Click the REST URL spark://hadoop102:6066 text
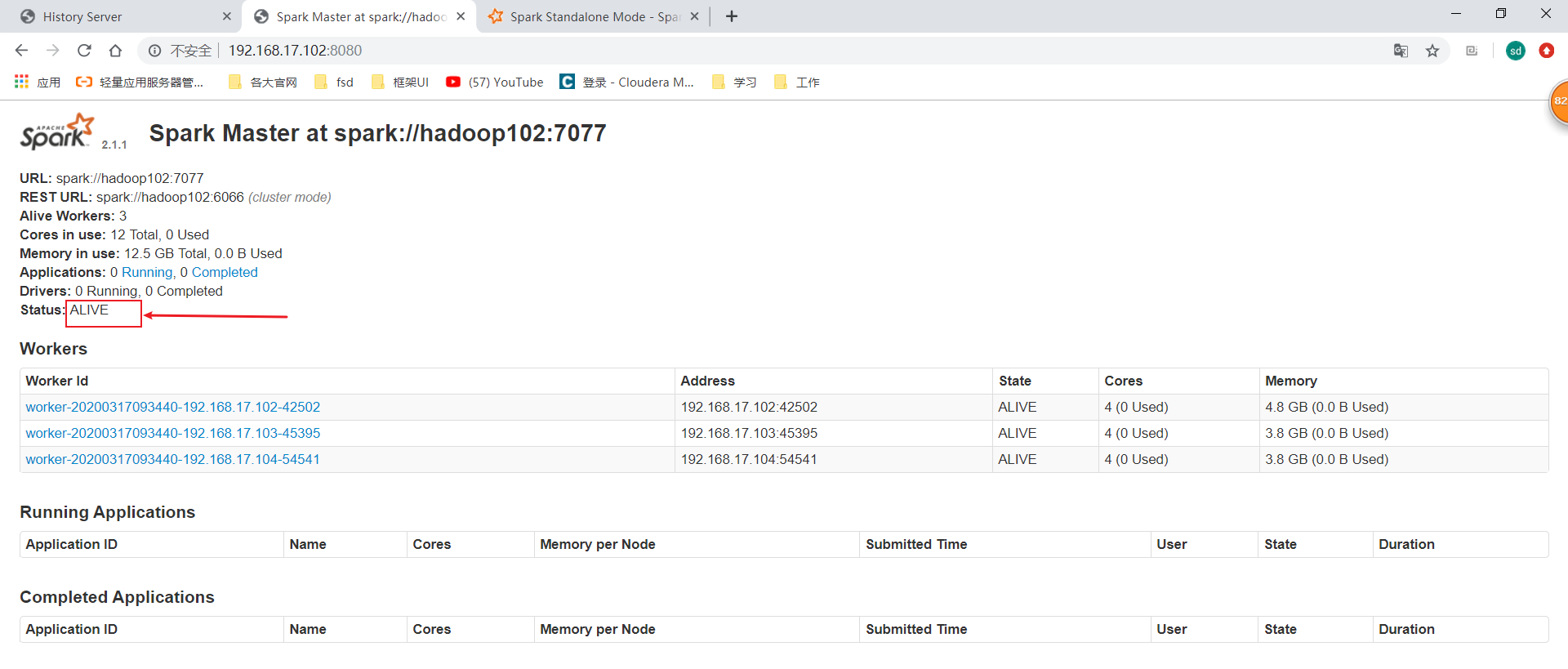Screen dimensions: 1568x669 point(170,197)
